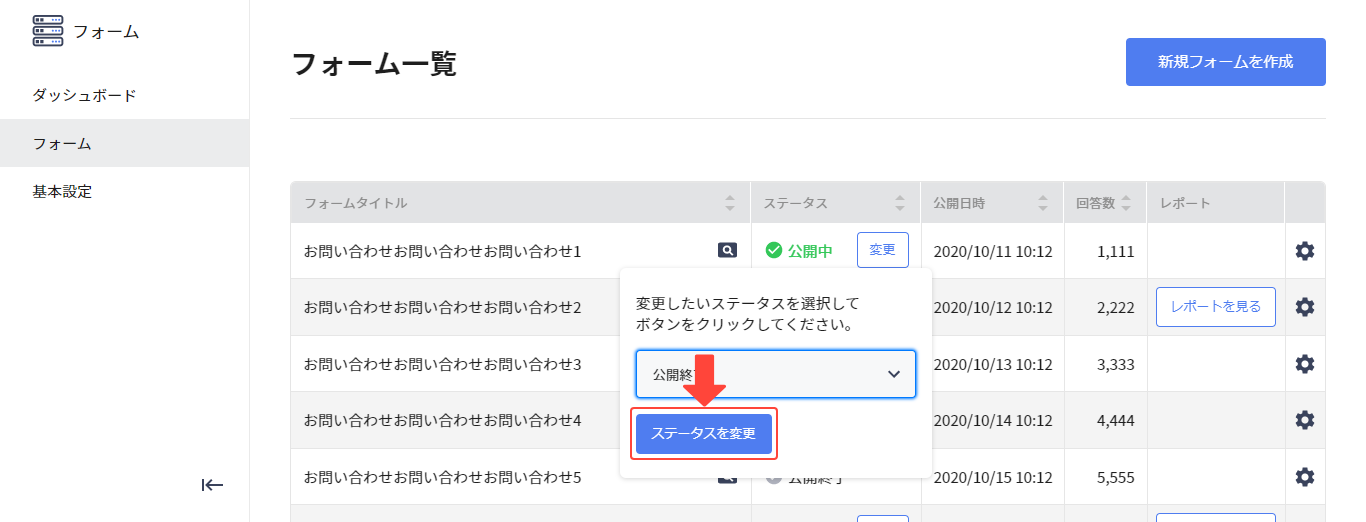Sort by フォームタイトル column arrows

coord(730,203)
